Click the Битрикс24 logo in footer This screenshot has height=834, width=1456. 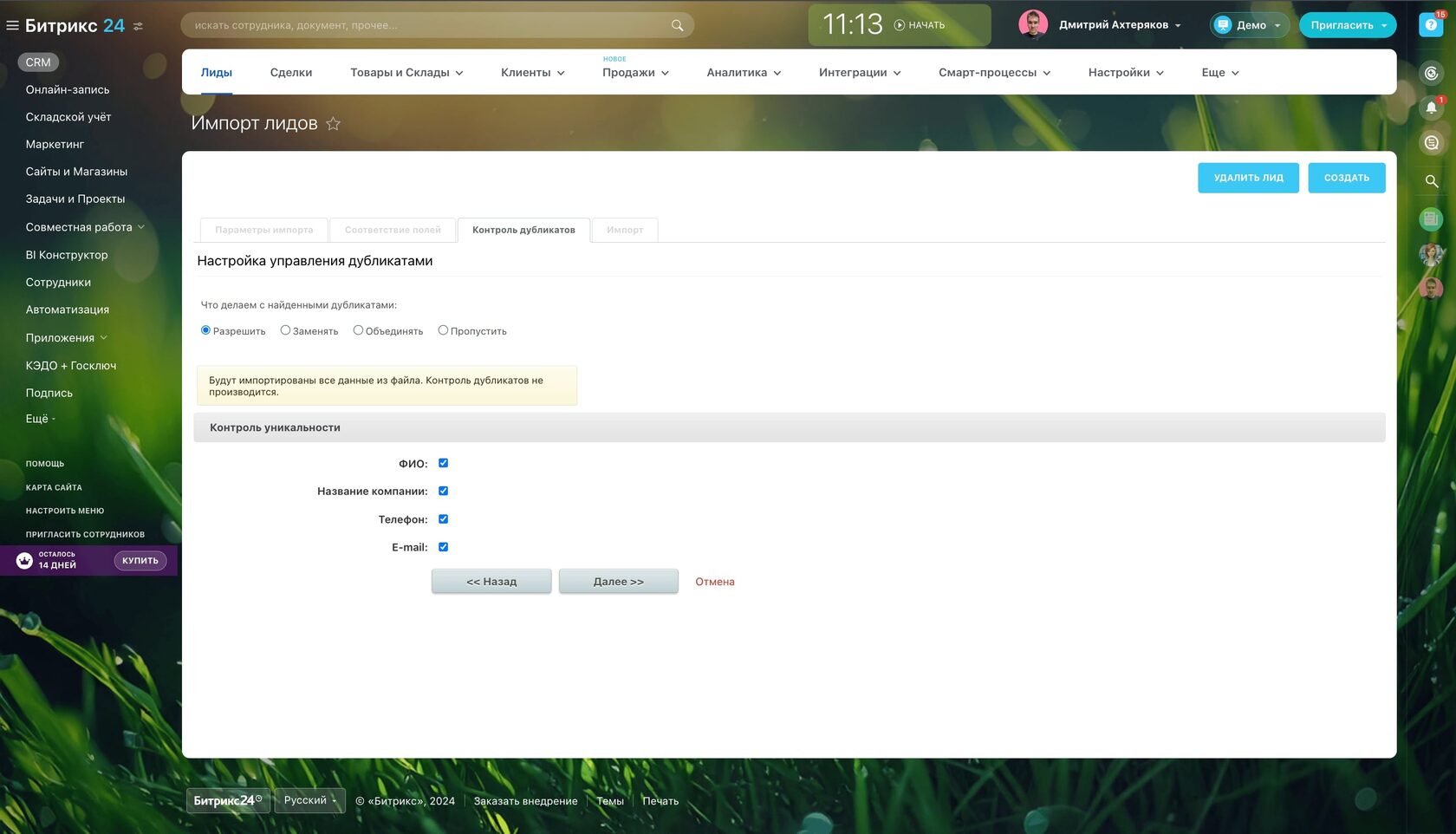point(228,800)
